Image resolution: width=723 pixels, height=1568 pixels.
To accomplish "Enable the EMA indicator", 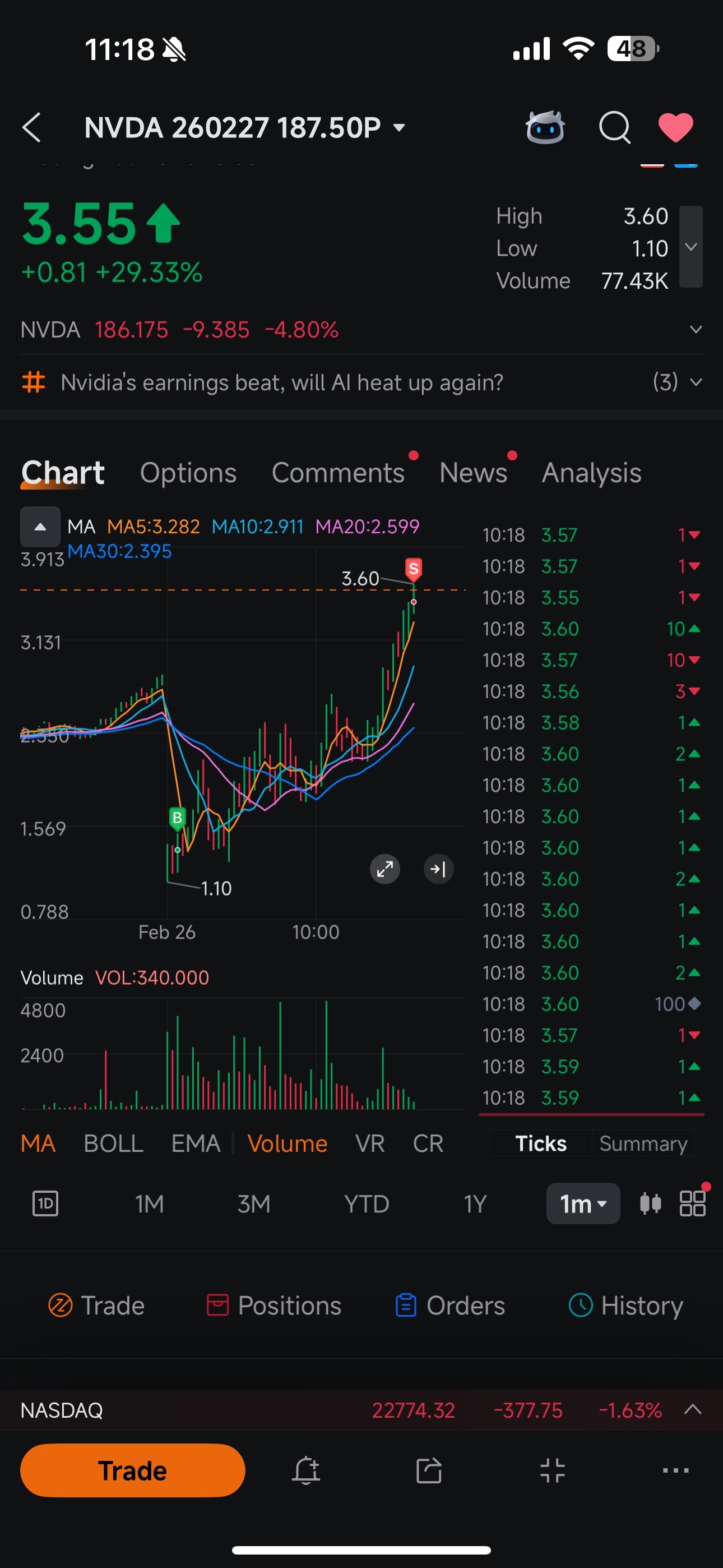I will (196, 1143).
